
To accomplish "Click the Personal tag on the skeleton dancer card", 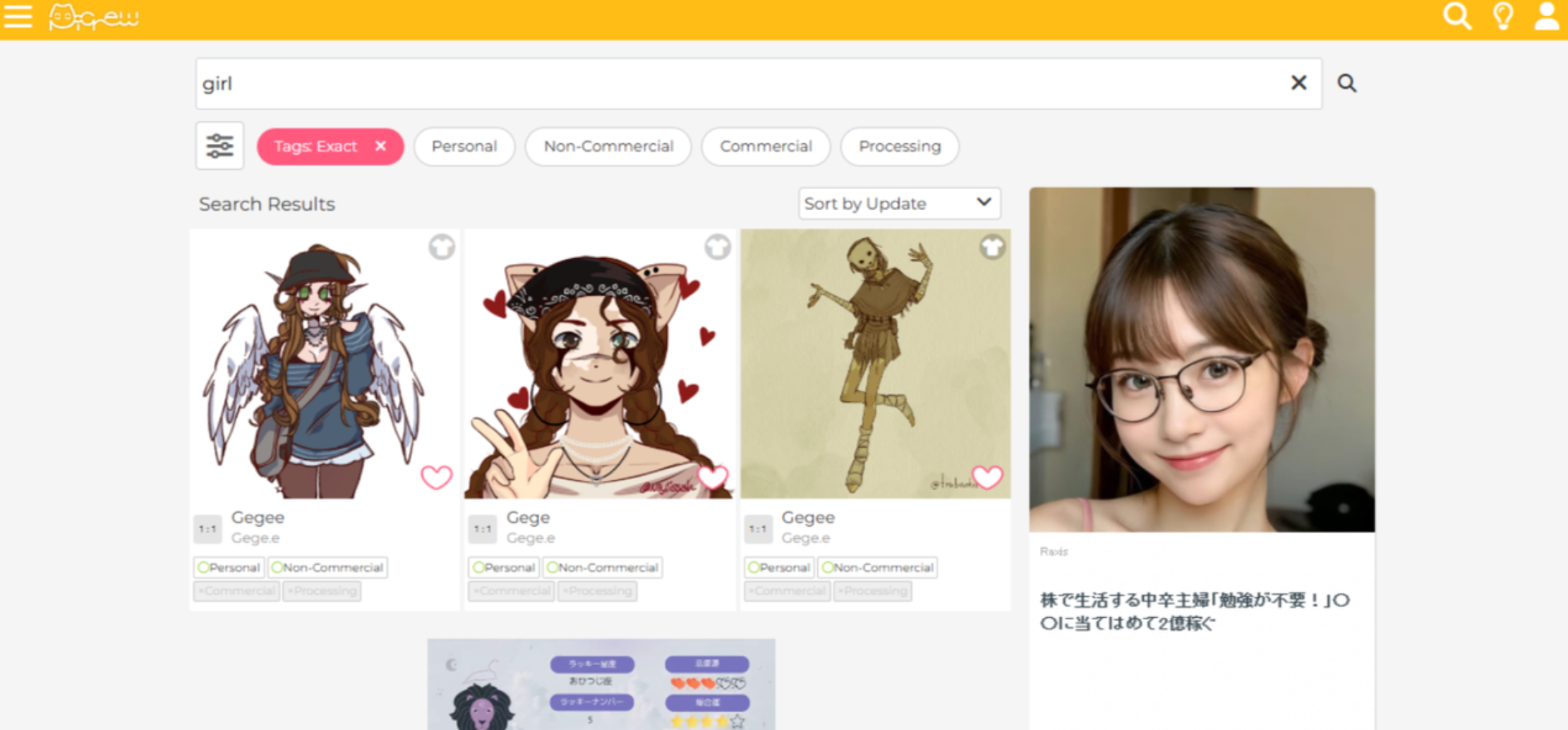I will [x=779, y=568].
